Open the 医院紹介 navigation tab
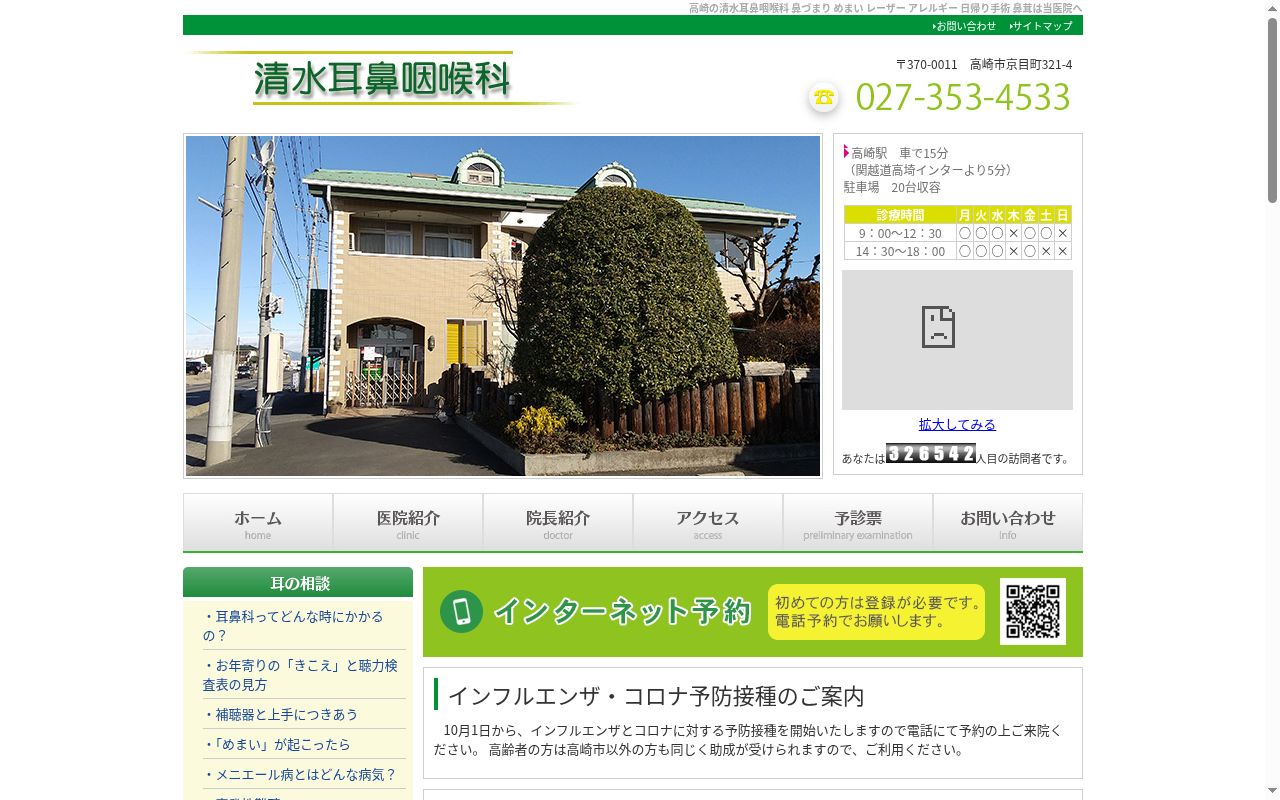This screenshot has height=800, width=1280. pyautogui.click(x=408, y=522)
